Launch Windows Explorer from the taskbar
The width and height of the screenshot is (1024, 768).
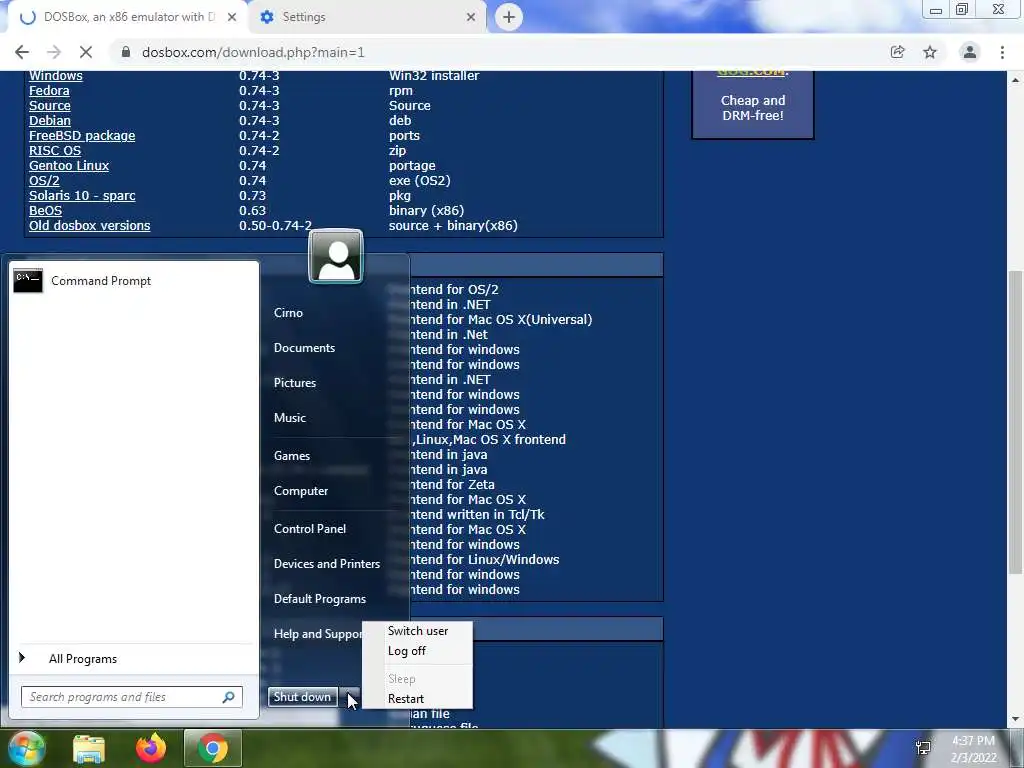click(88, 748)
